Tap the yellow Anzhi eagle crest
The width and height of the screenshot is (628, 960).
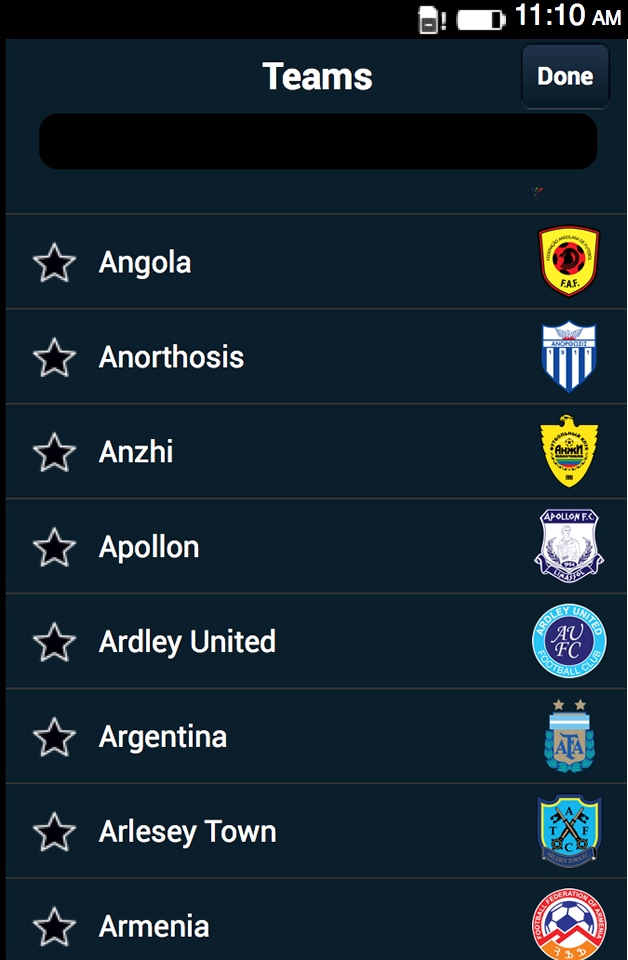pos(569,451)
